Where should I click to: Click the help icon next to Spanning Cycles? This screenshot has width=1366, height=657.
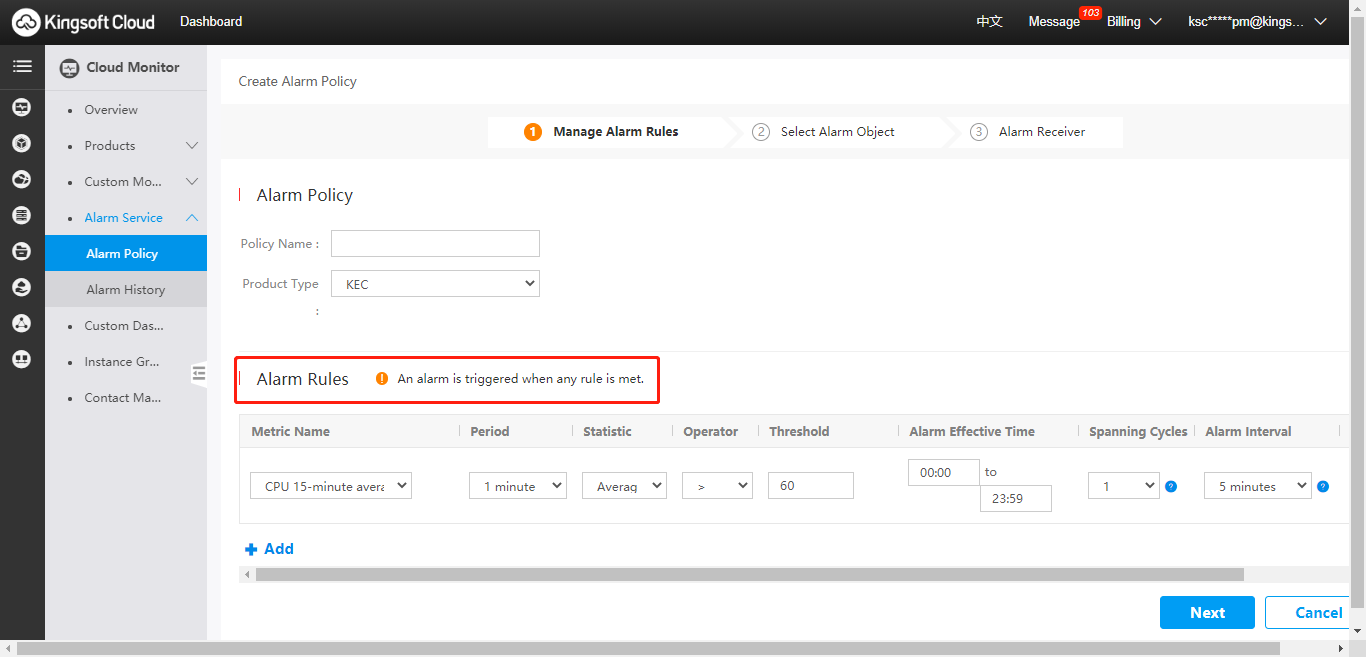pyautogui.click(x=1171, y=486)
